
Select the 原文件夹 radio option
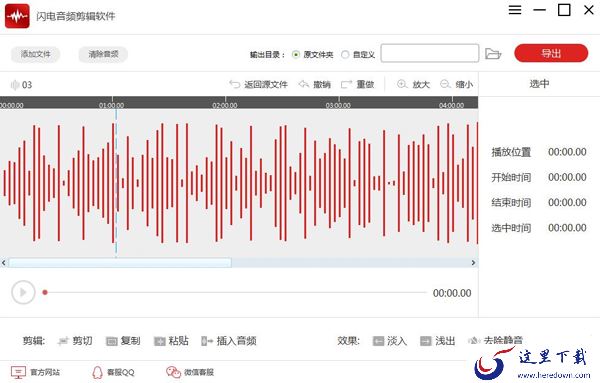click(296, 54)
